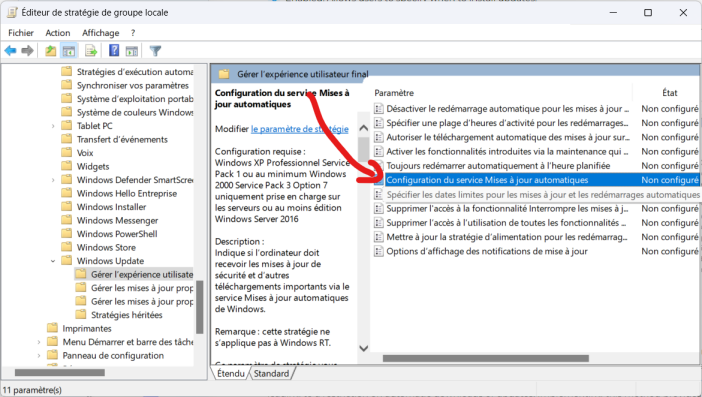Click the policy icon beside Spécifier une plage d'heures

click(x=379, y=123)
